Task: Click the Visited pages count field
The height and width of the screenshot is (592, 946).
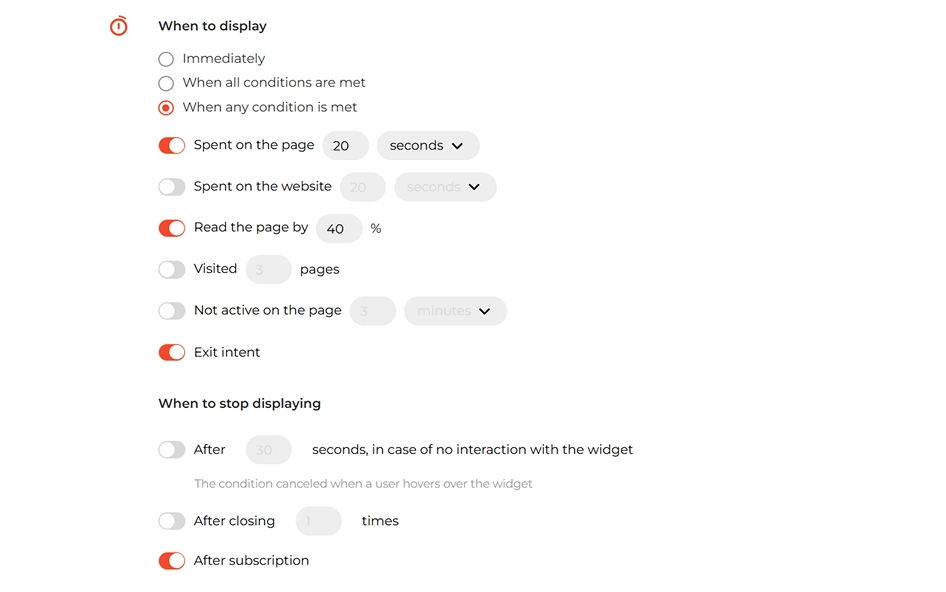Action: (x=268, y=270)
